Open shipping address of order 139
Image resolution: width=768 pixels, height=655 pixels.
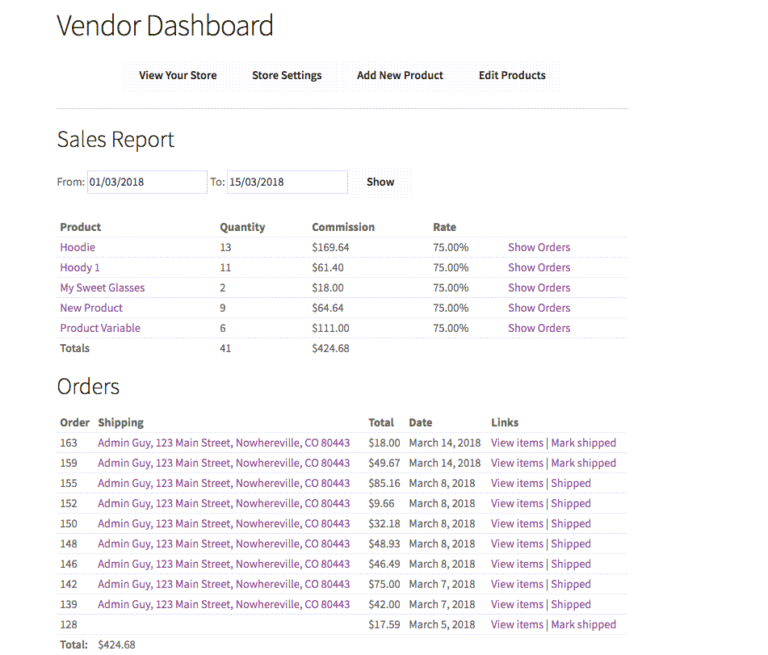224,604
